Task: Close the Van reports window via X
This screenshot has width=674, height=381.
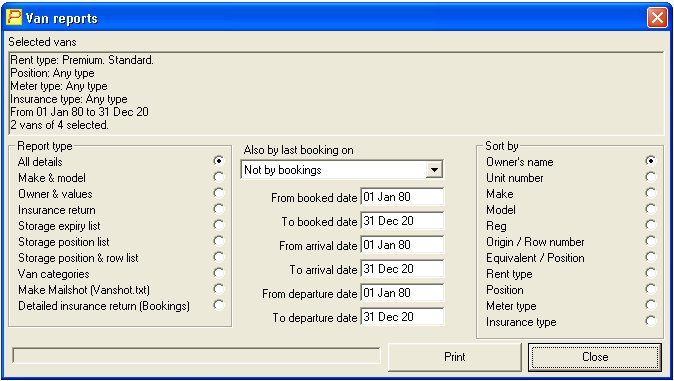Action: (x=657, y=18)
